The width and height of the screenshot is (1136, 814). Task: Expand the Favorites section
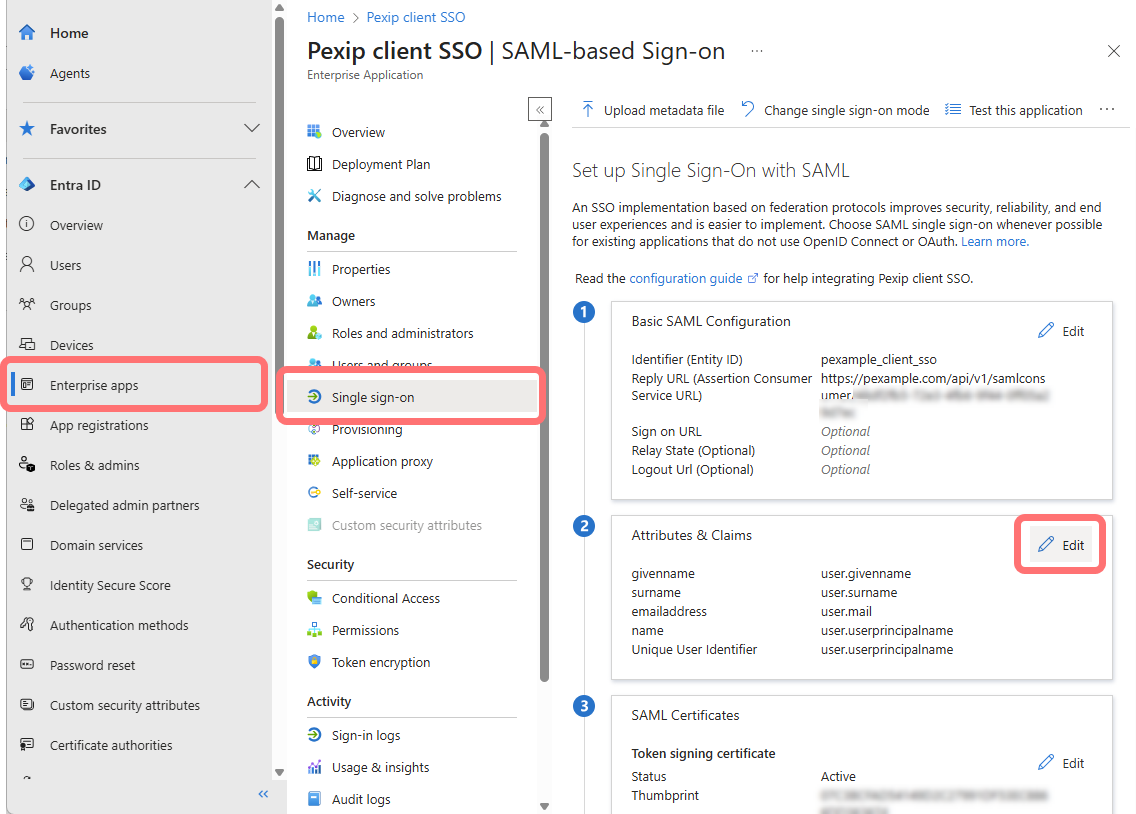(x=252, y=129)
